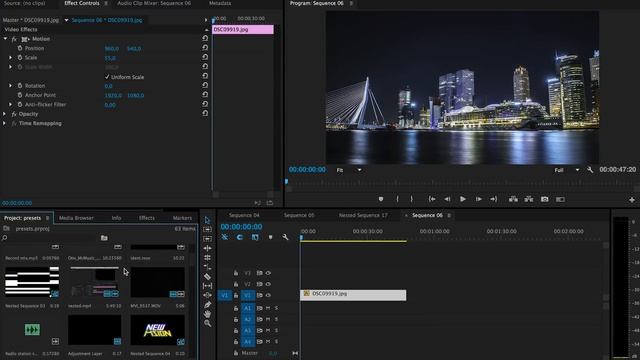Select the Selection (arrow) tool

[207, 220]
